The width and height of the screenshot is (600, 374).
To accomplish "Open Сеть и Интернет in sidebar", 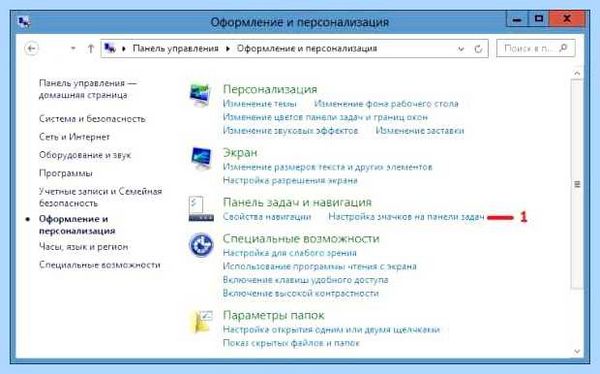I will pos(74,137).
